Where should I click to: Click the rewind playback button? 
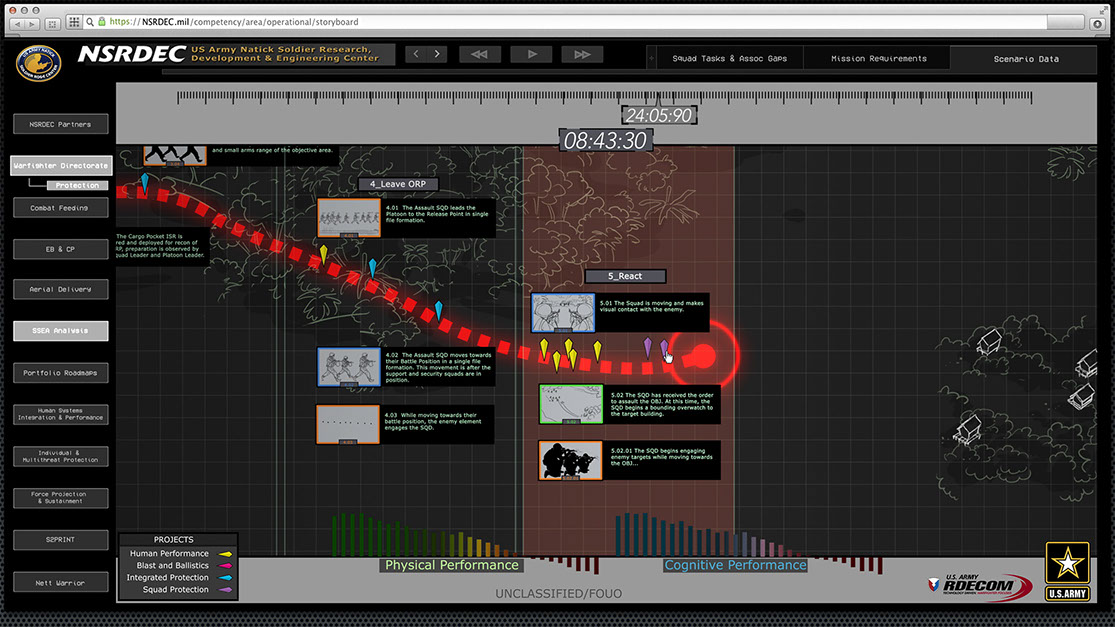click(479, 54)
